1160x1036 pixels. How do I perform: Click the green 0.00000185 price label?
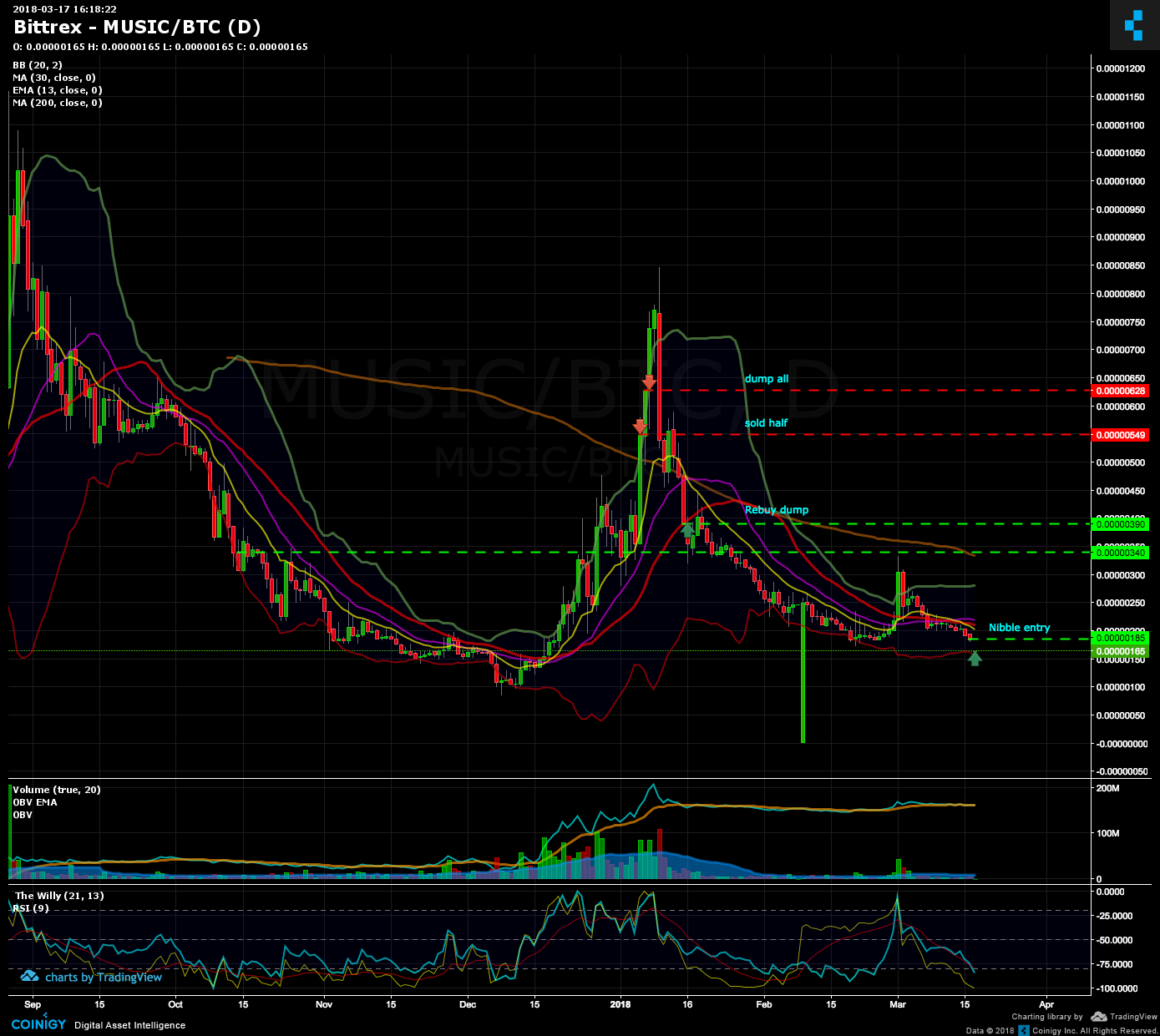coord(1121,638)
